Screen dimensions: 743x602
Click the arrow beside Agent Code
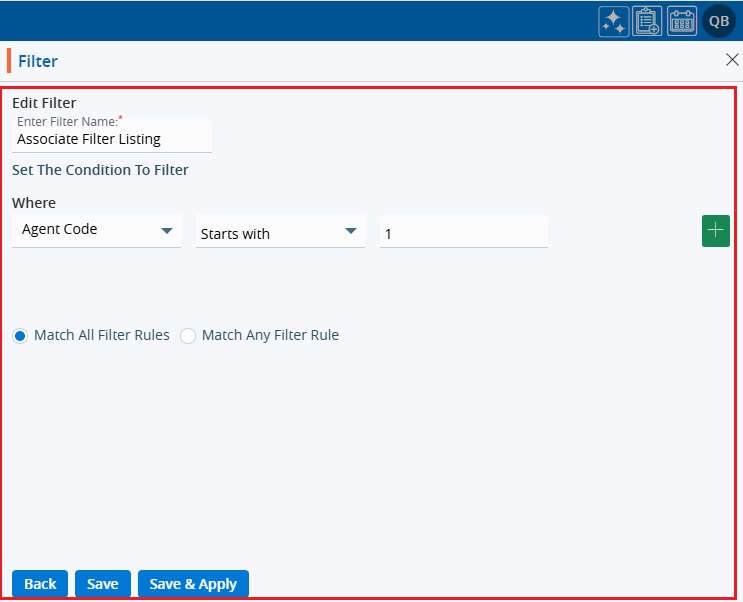tap(167, 231)
